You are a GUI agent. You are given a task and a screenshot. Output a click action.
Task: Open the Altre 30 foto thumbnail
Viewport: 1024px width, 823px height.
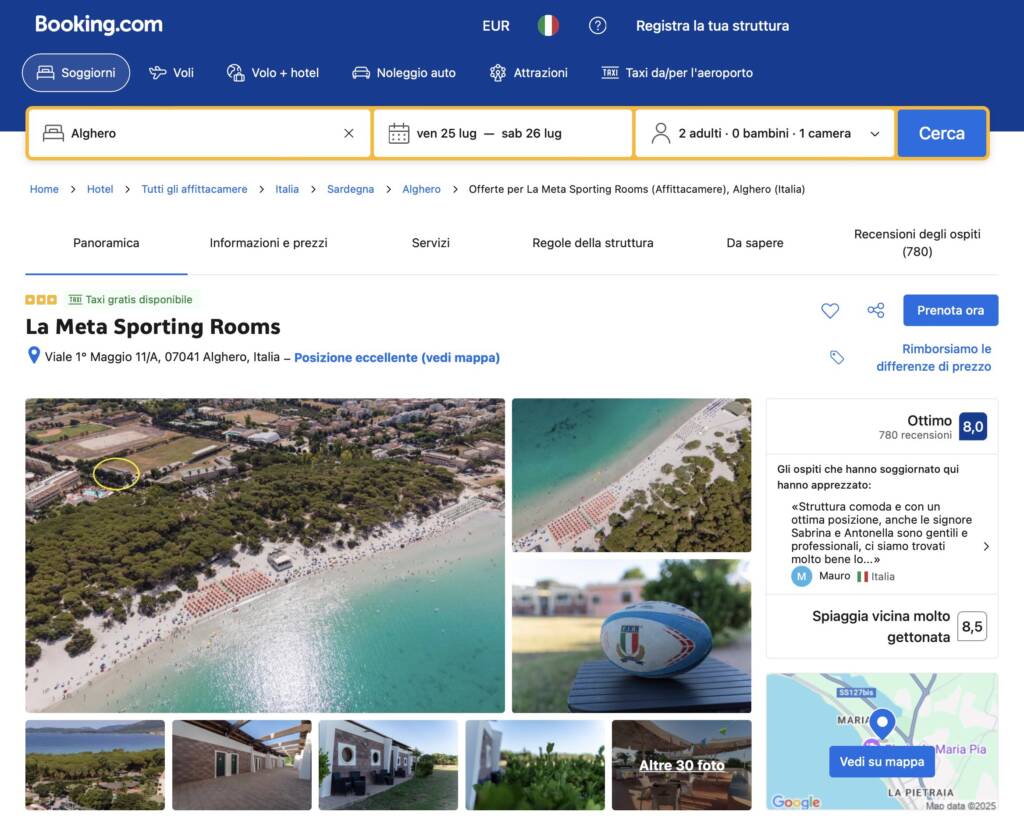[x=681, y=765]
